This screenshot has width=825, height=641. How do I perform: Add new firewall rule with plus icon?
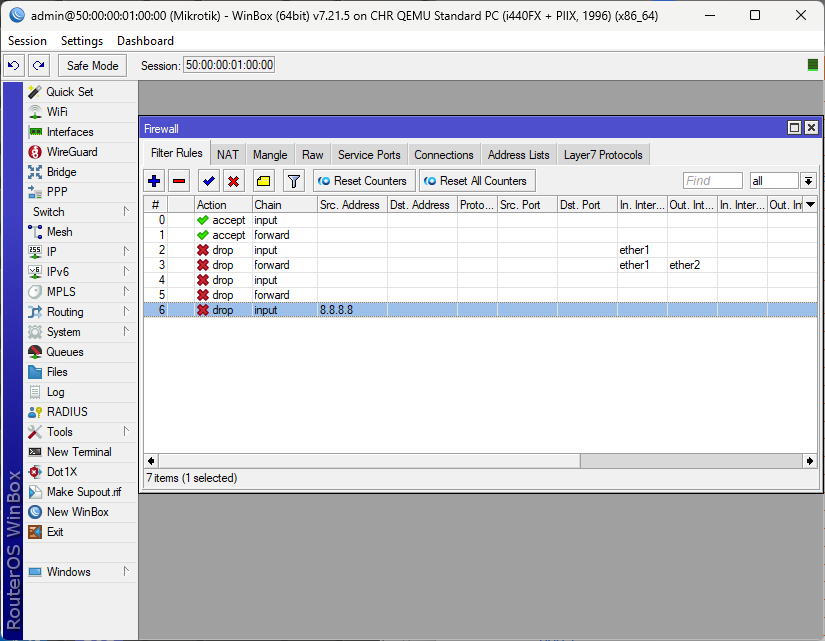pos(154,181)
